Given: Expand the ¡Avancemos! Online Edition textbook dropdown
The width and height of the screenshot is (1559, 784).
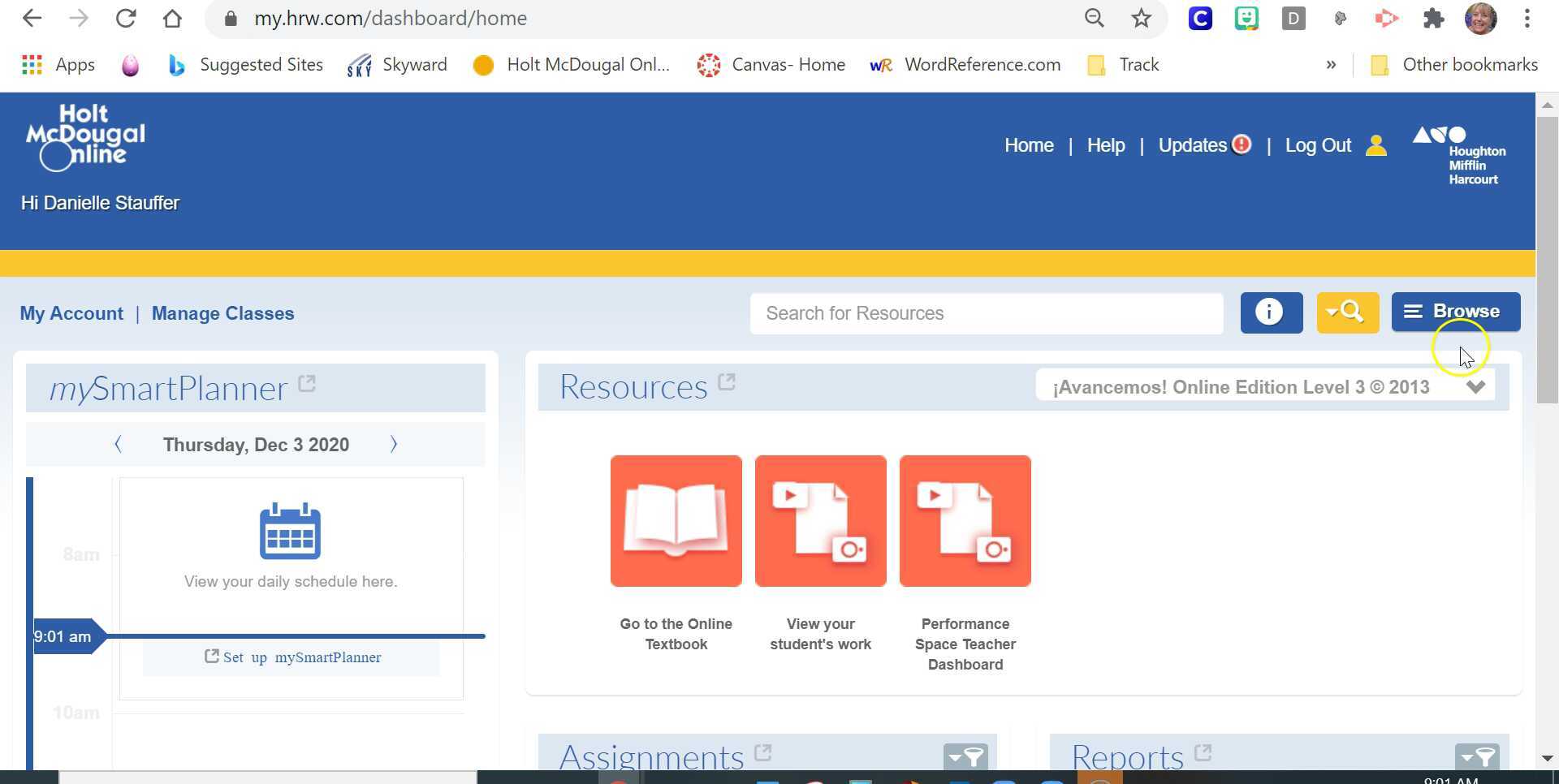Looking at the screenshot, I should (x=1475, y=387).
